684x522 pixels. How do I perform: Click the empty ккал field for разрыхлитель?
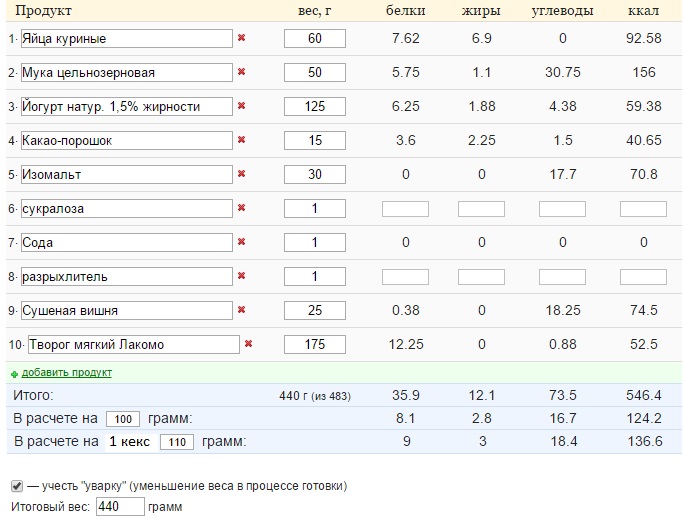(x=643, y=277)
